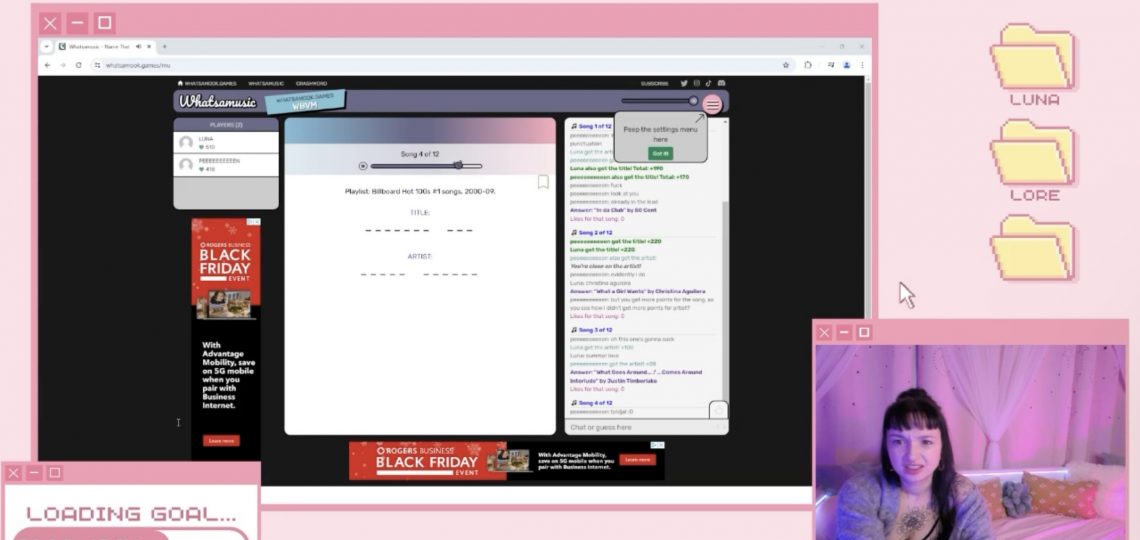Open the hamburger settings menu
1140x540 pixels.
tap(712, 104)
